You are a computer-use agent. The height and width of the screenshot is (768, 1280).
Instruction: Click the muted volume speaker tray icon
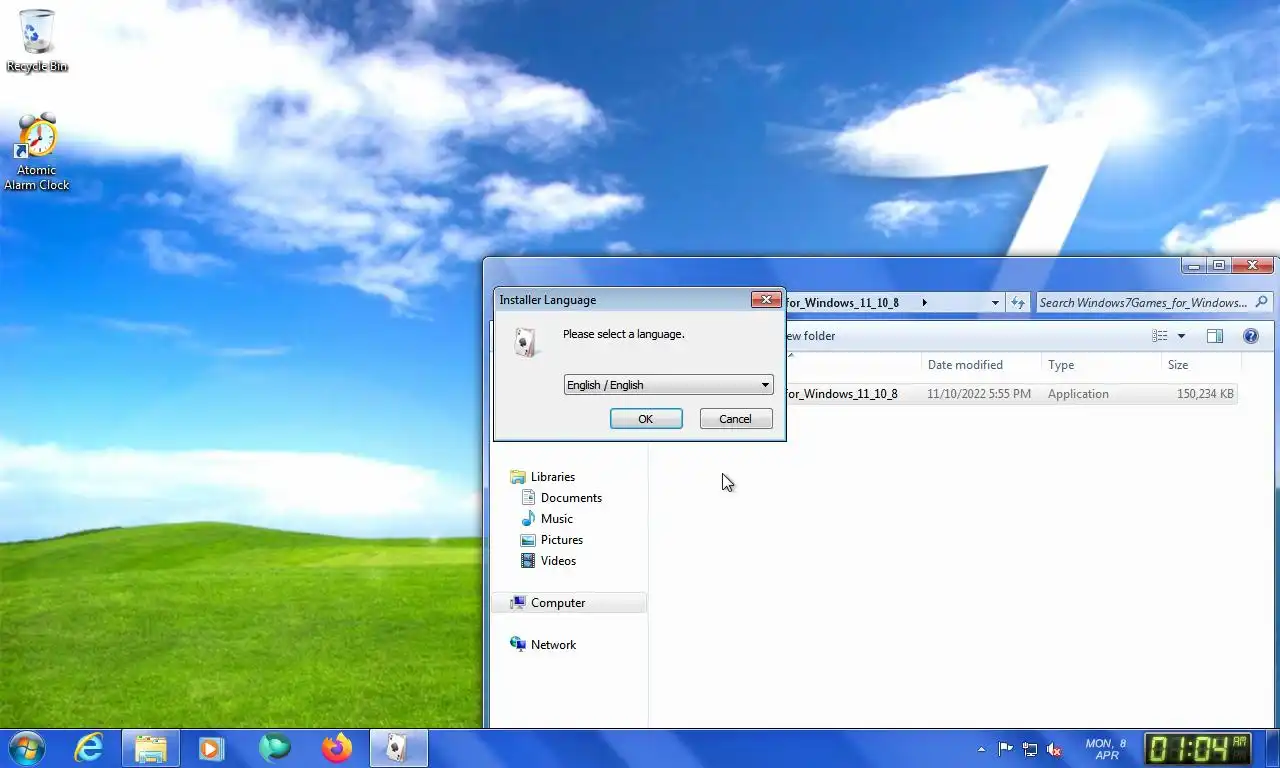[1053, 749]
